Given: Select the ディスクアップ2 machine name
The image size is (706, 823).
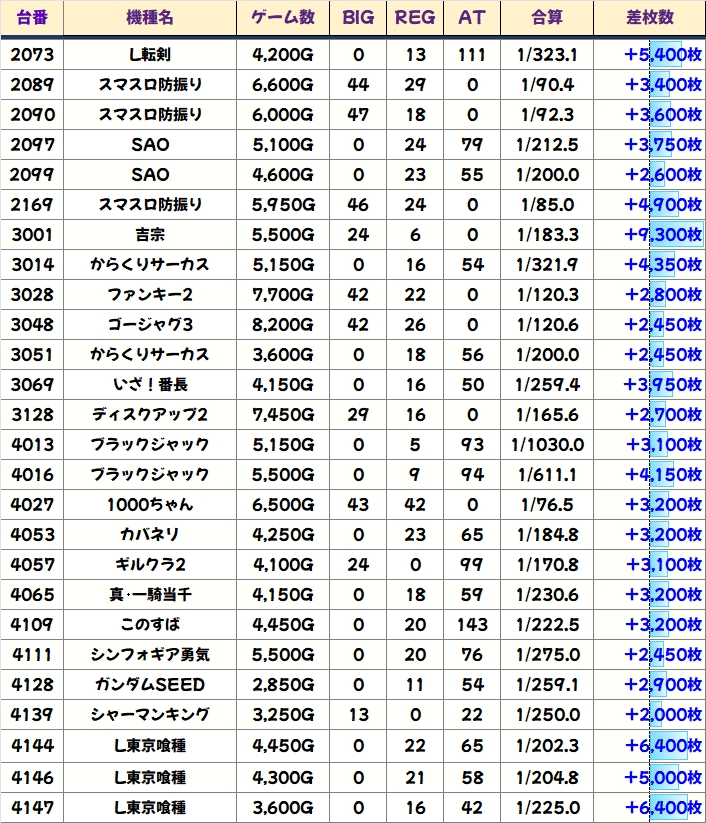Looking at the screenshot, I should pyautogui.click(x=150, y=415).
